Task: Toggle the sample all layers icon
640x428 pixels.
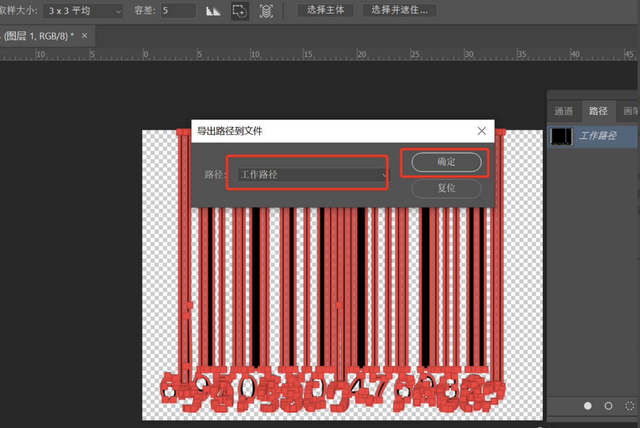Action: 266,11
